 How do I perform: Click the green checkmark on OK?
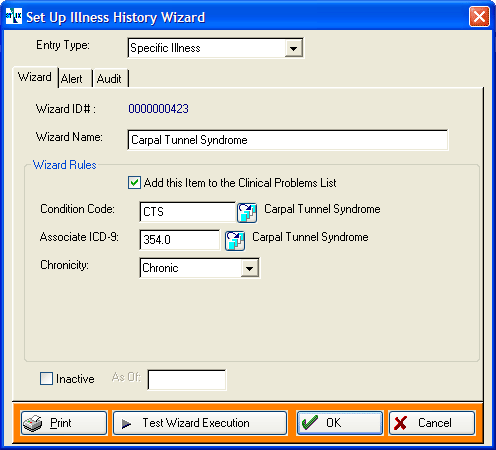(x=310, y=423)
